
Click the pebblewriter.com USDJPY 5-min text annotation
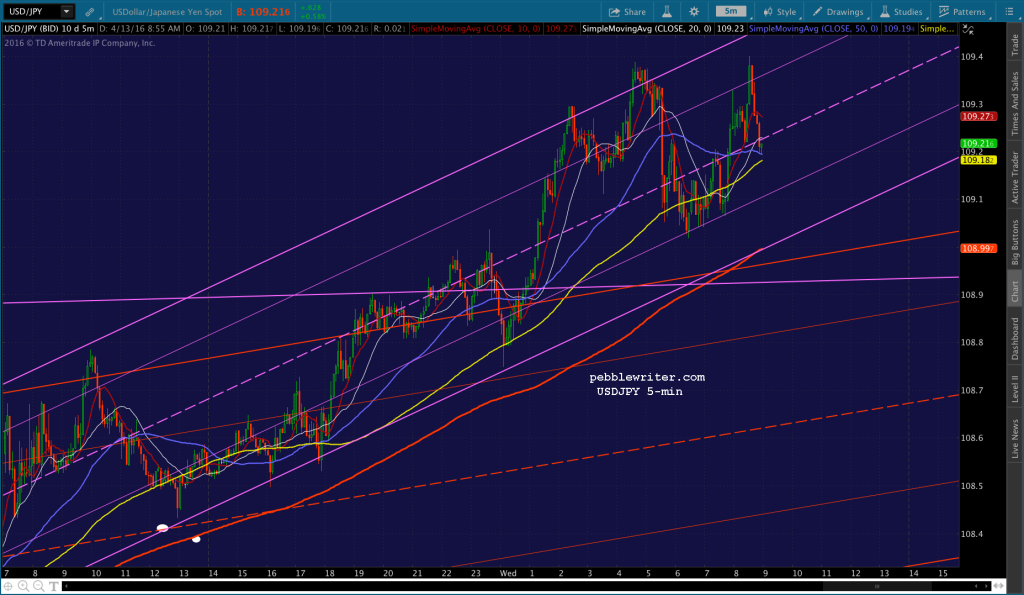645,384
